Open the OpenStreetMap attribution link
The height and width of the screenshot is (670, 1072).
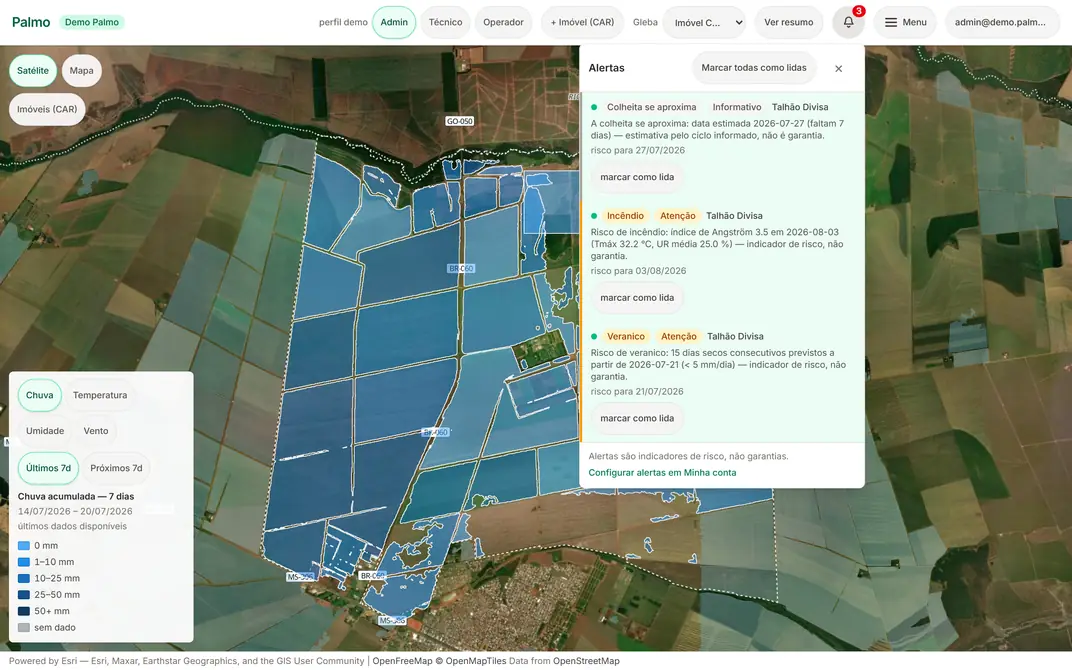[586, 661]
